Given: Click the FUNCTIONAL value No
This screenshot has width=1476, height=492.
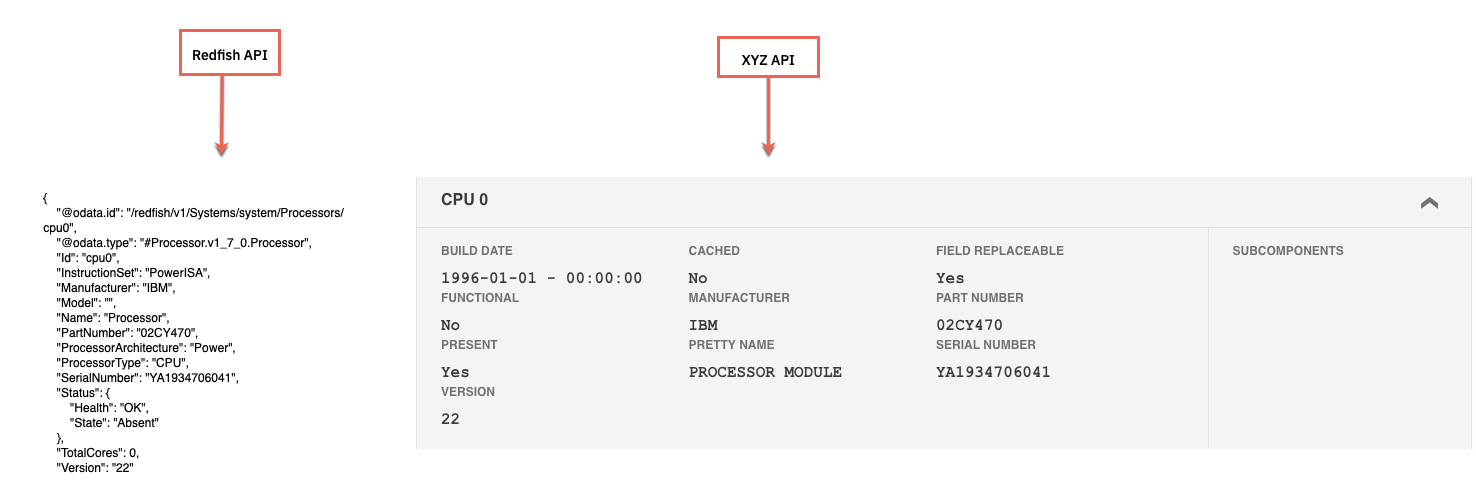Looking at the screenshot, I should tap(450, 325).
